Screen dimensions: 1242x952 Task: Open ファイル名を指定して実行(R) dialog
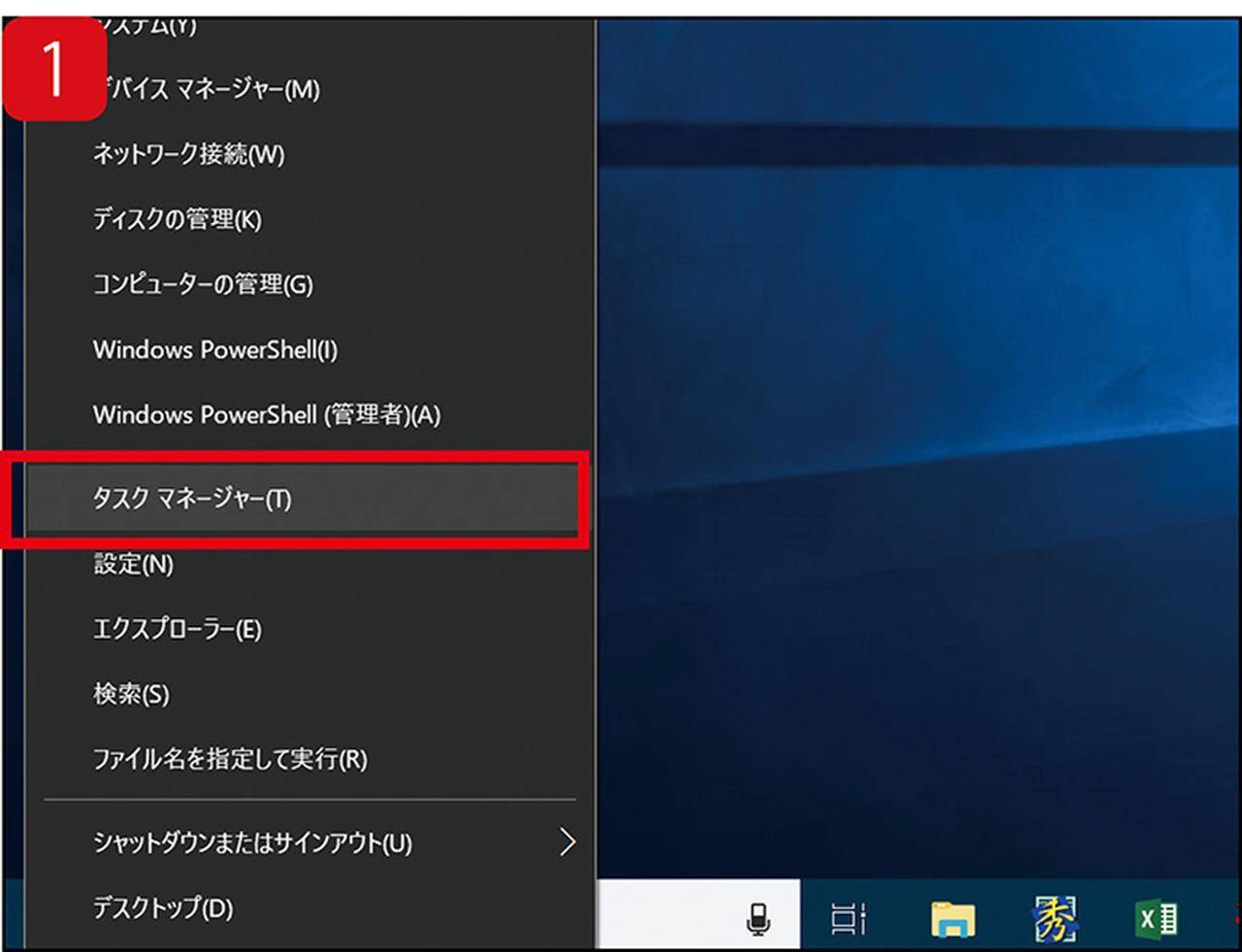click(x=230, y=759)
